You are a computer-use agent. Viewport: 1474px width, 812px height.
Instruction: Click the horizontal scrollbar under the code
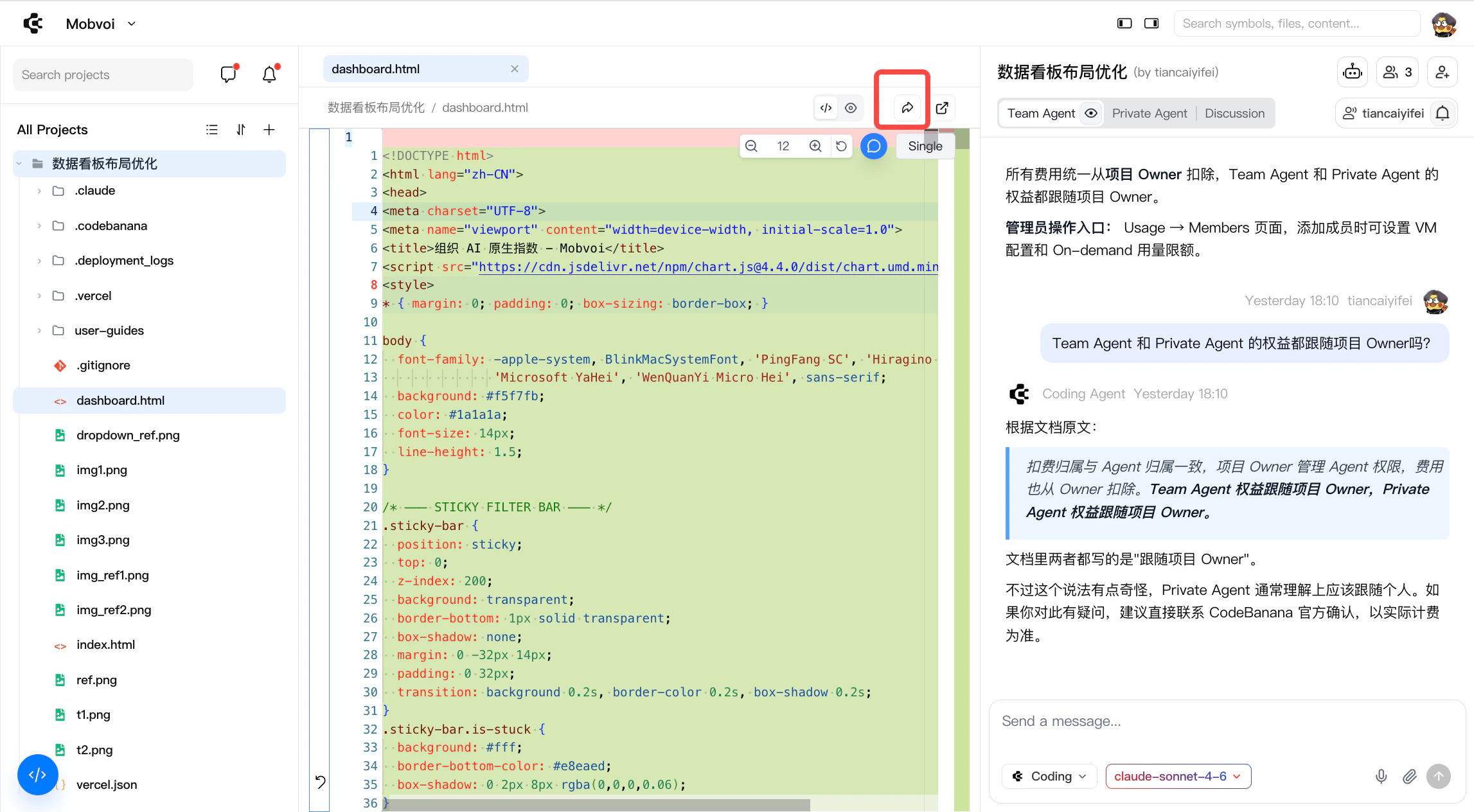598,804
